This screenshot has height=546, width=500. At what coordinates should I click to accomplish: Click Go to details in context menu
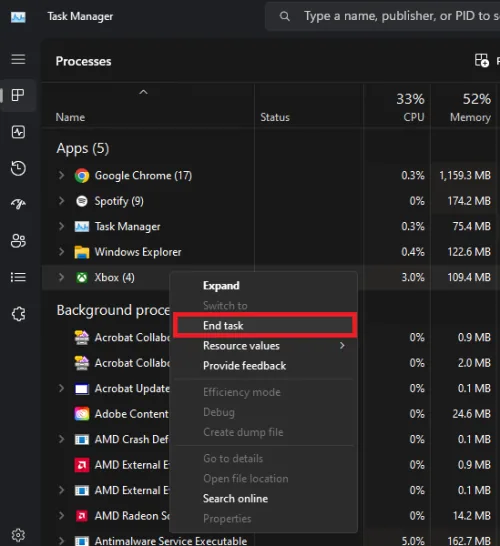point(264,459)
